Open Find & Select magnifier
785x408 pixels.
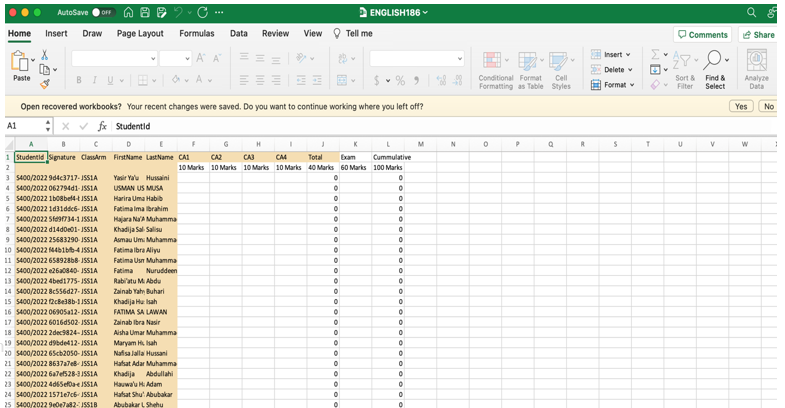pos(715,69)
